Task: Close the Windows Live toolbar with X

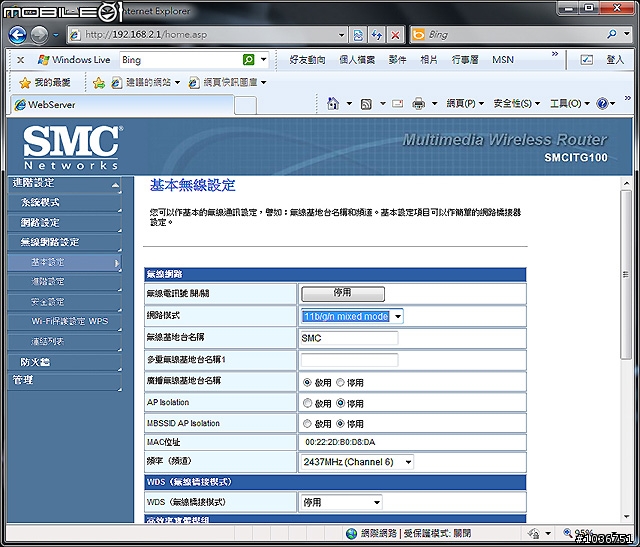Action: tap(20, 60)
